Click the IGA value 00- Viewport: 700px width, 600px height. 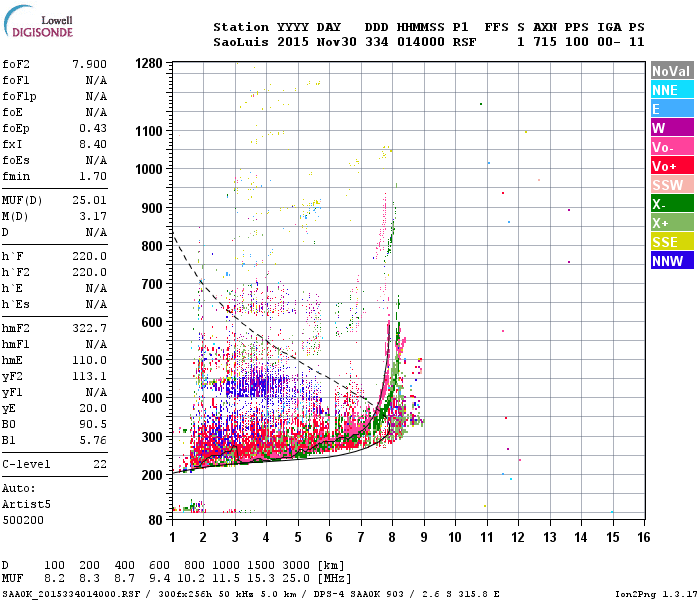[609, 42]
